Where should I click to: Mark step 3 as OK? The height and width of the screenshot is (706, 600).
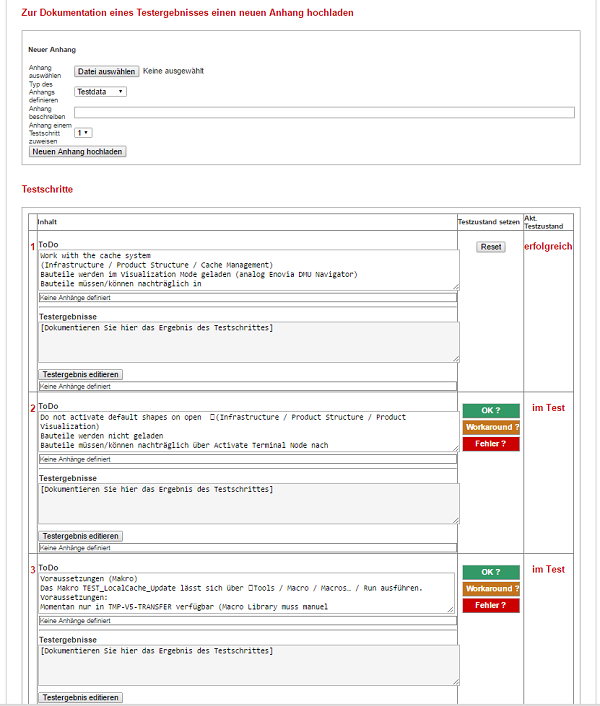491,572
